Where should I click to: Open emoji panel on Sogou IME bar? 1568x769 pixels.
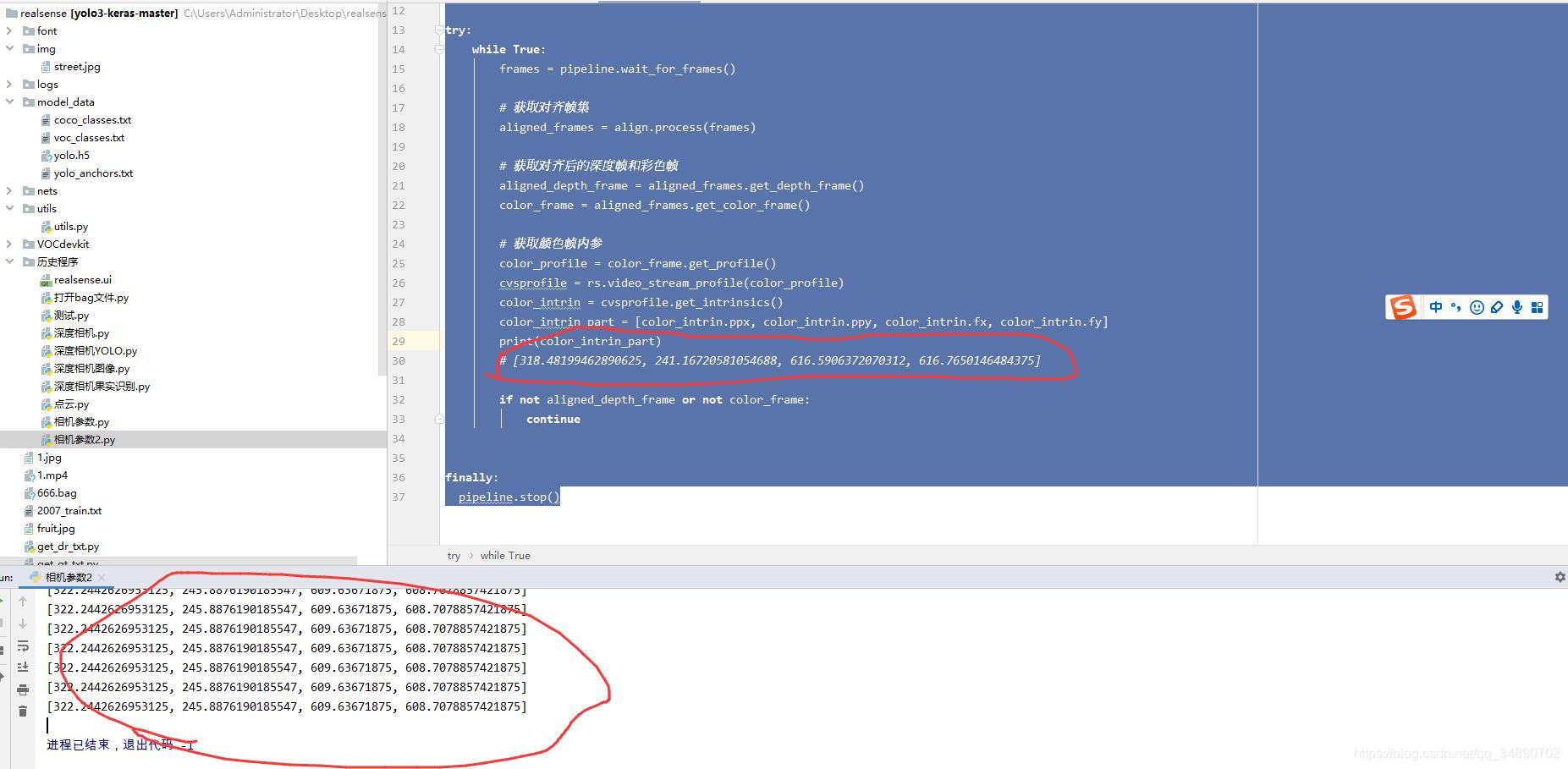click(x=1477, y=307)
